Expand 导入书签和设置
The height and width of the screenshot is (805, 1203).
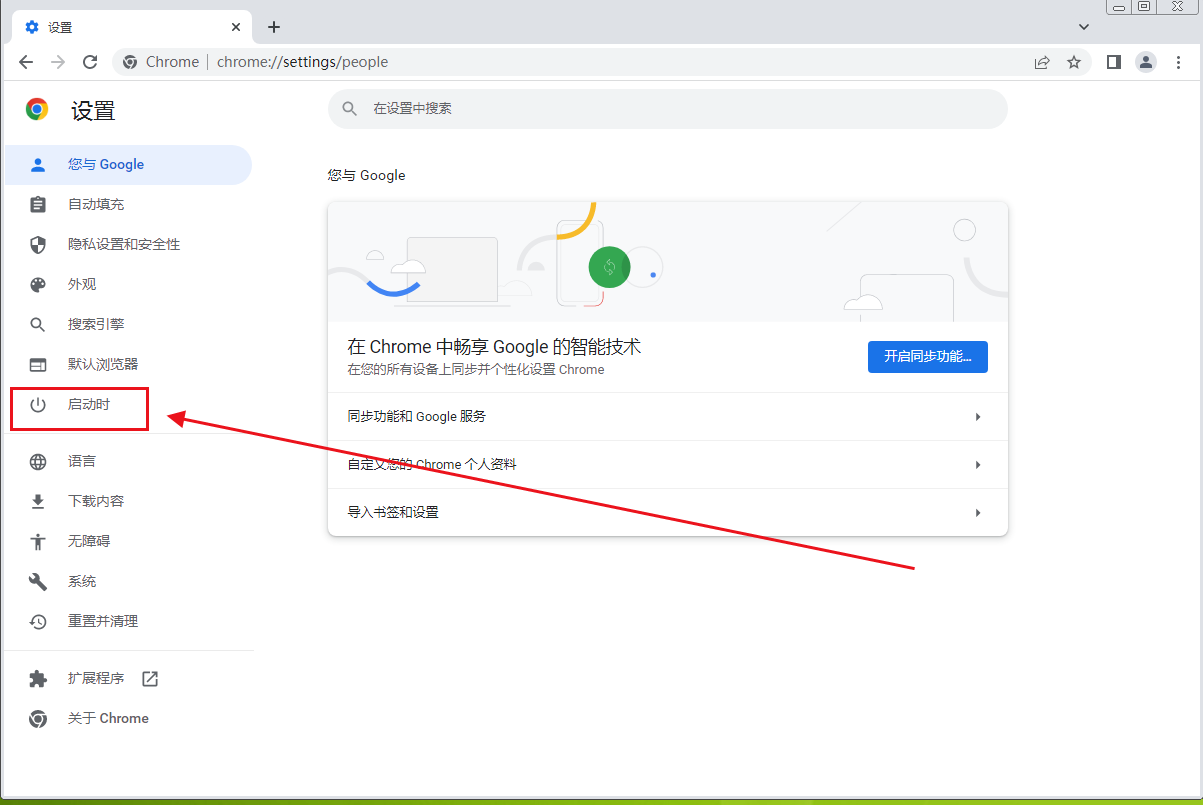tap(667, 512)
